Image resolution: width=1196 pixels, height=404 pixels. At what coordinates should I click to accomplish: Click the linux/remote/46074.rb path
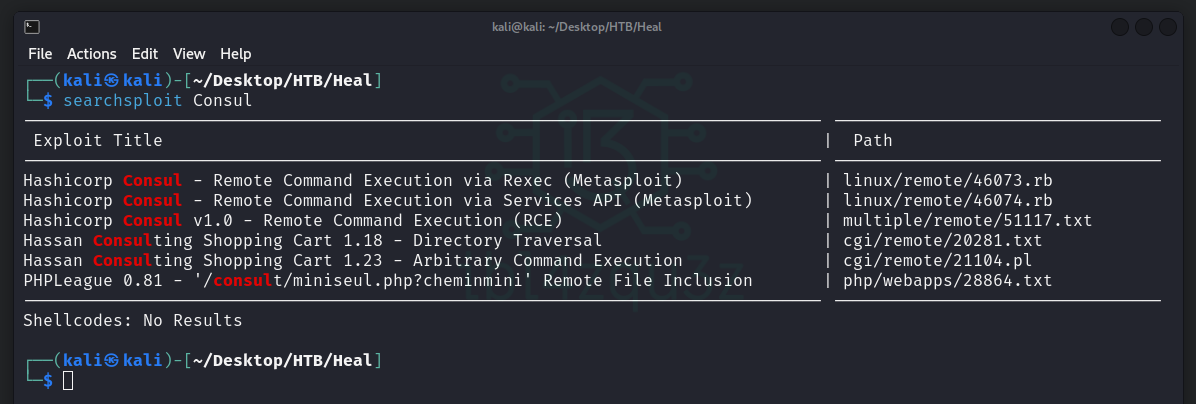click(x=947, y=200)
